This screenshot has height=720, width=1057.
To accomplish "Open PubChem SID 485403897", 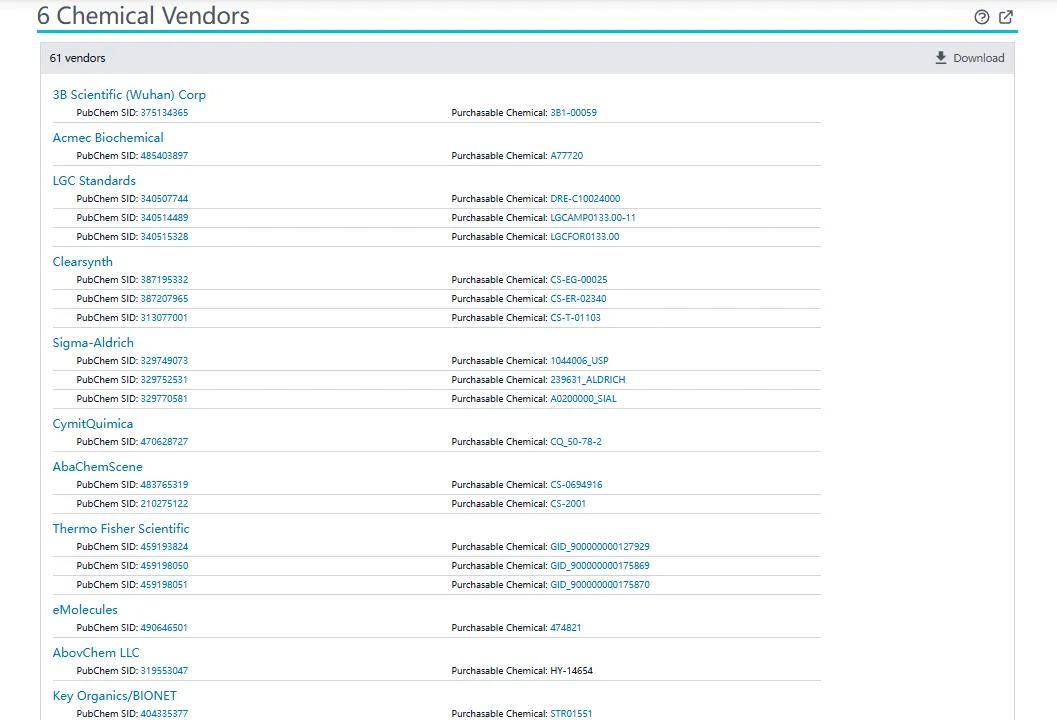I will [x=164, y=156].
